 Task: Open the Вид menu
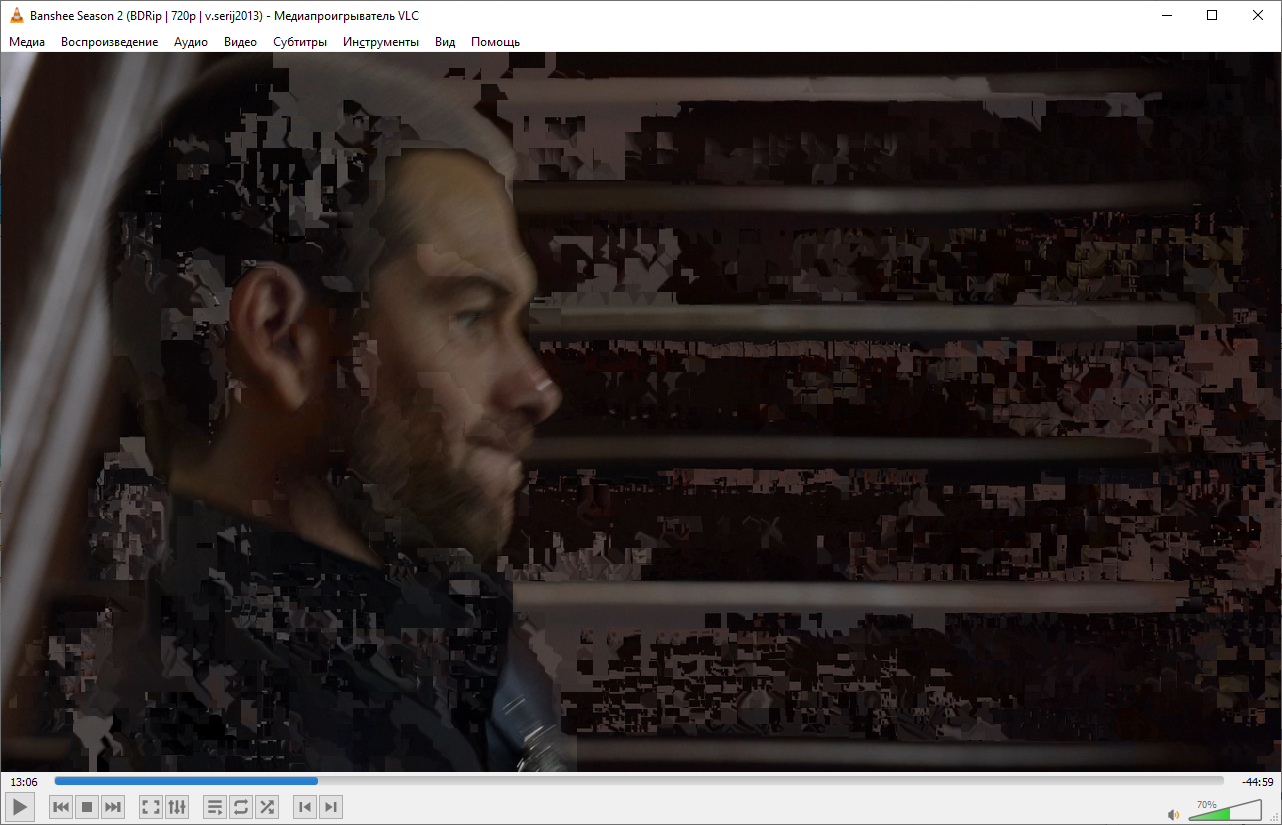pos(445,42)
